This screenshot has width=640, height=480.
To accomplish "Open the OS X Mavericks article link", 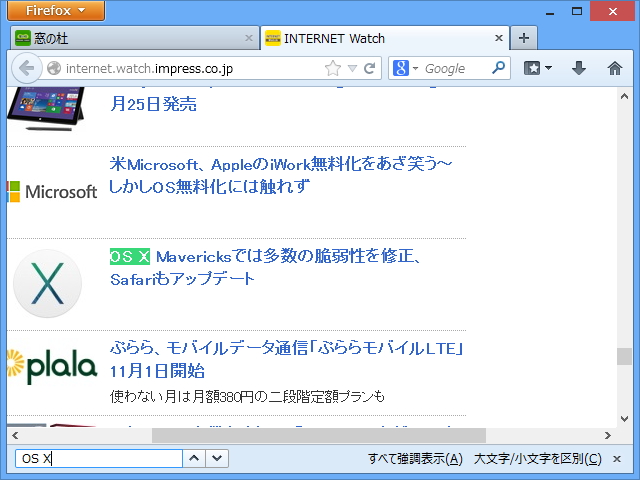I will 265,268.
